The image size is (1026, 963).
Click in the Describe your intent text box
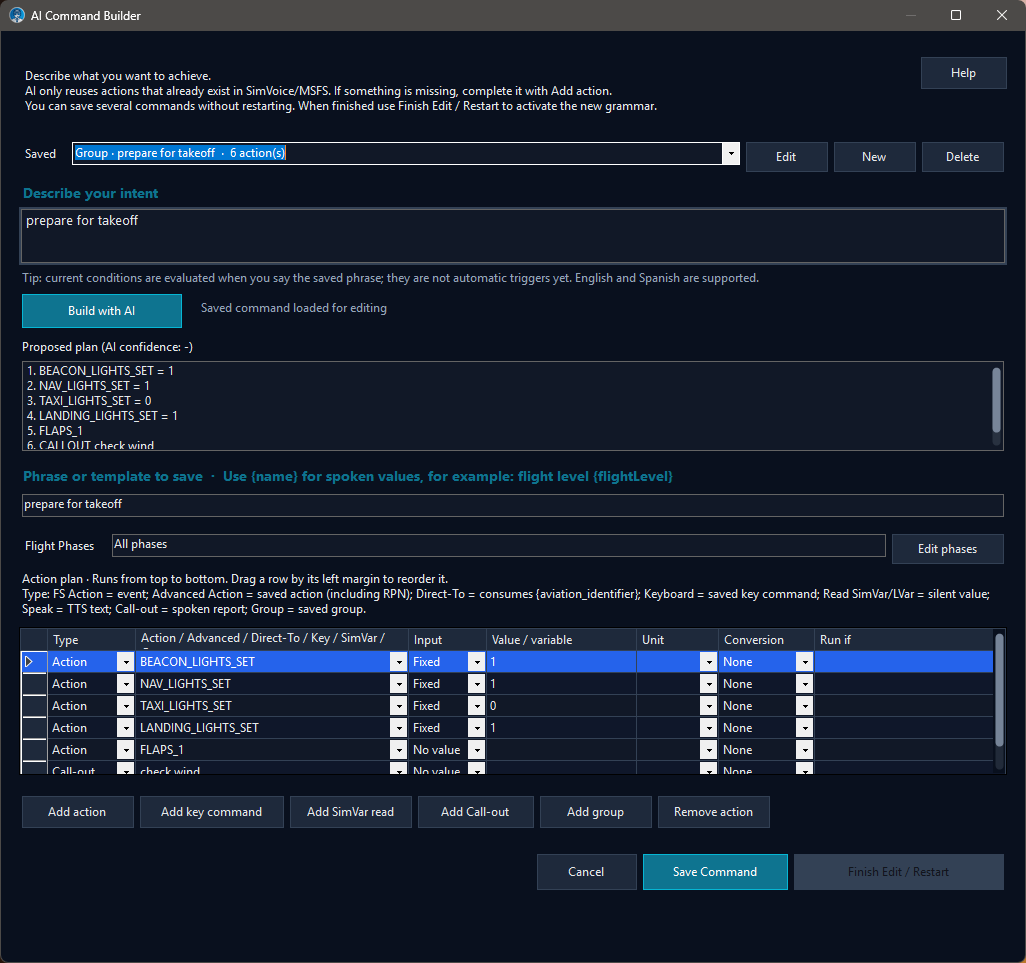click(513, 236)
